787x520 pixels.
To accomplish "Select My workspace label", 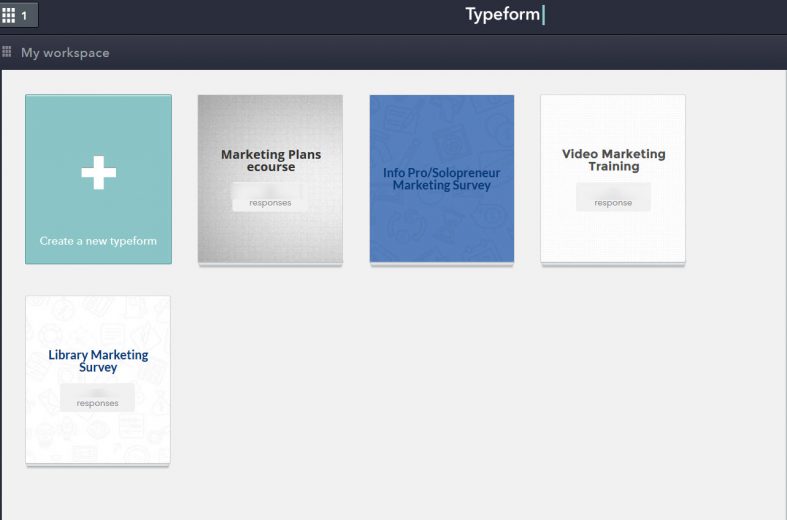I will pyautogui.click(x=65, y=53).
